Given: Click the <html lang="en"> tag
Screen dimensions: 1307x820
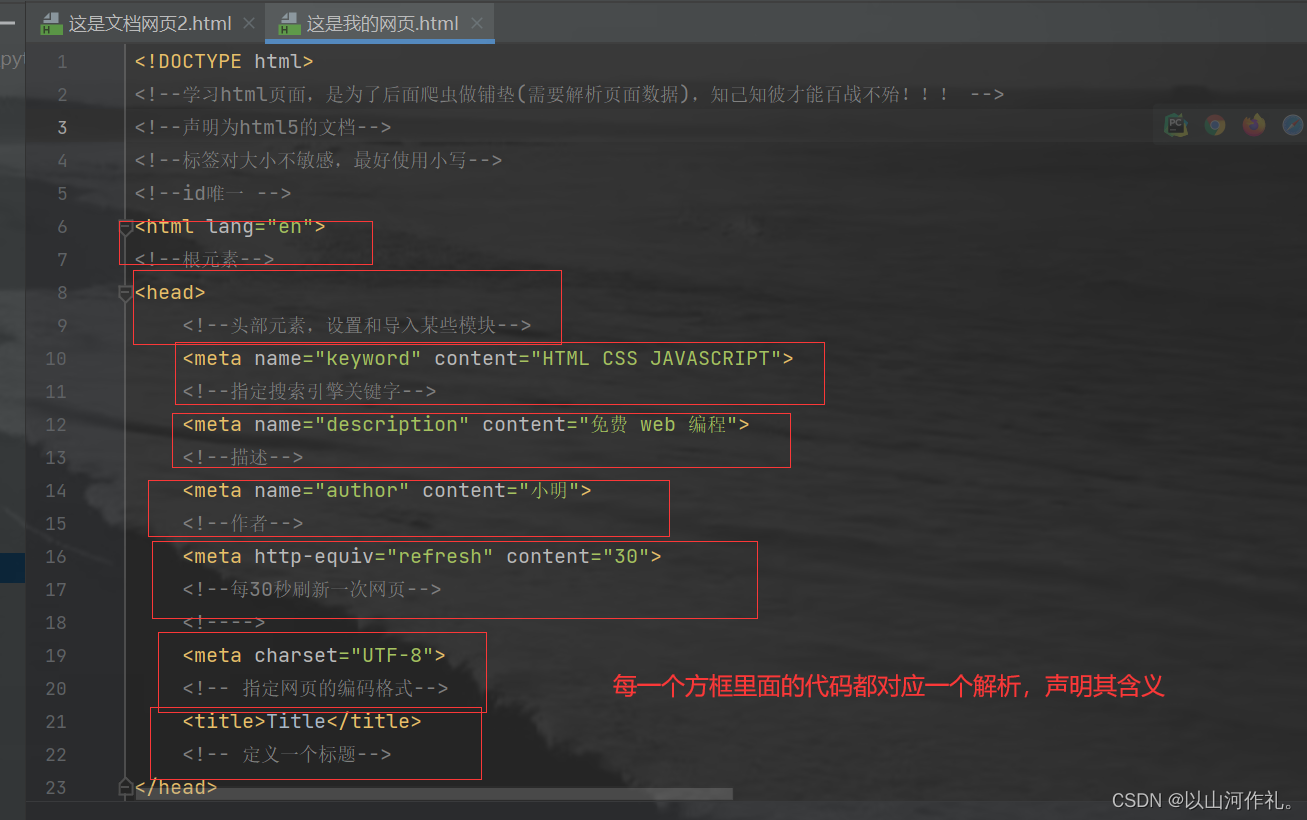Looking at the screenshot, I should (230, 227).
